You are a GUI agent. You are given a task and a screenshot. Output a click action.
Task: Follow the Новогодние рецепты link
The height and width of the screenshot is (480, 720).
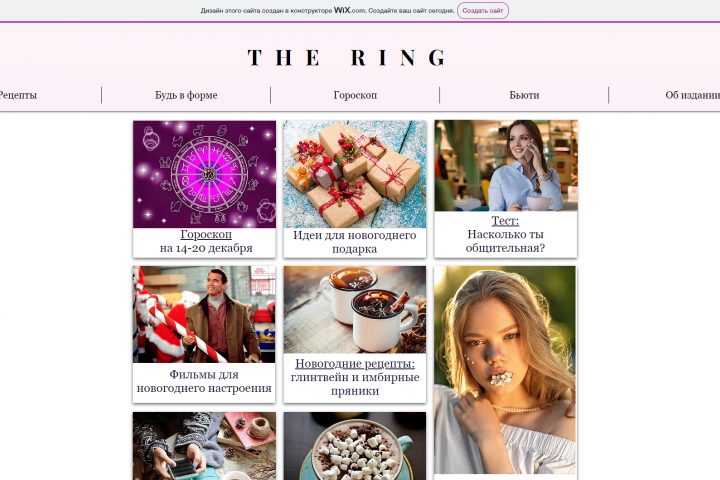coord(355,364)
